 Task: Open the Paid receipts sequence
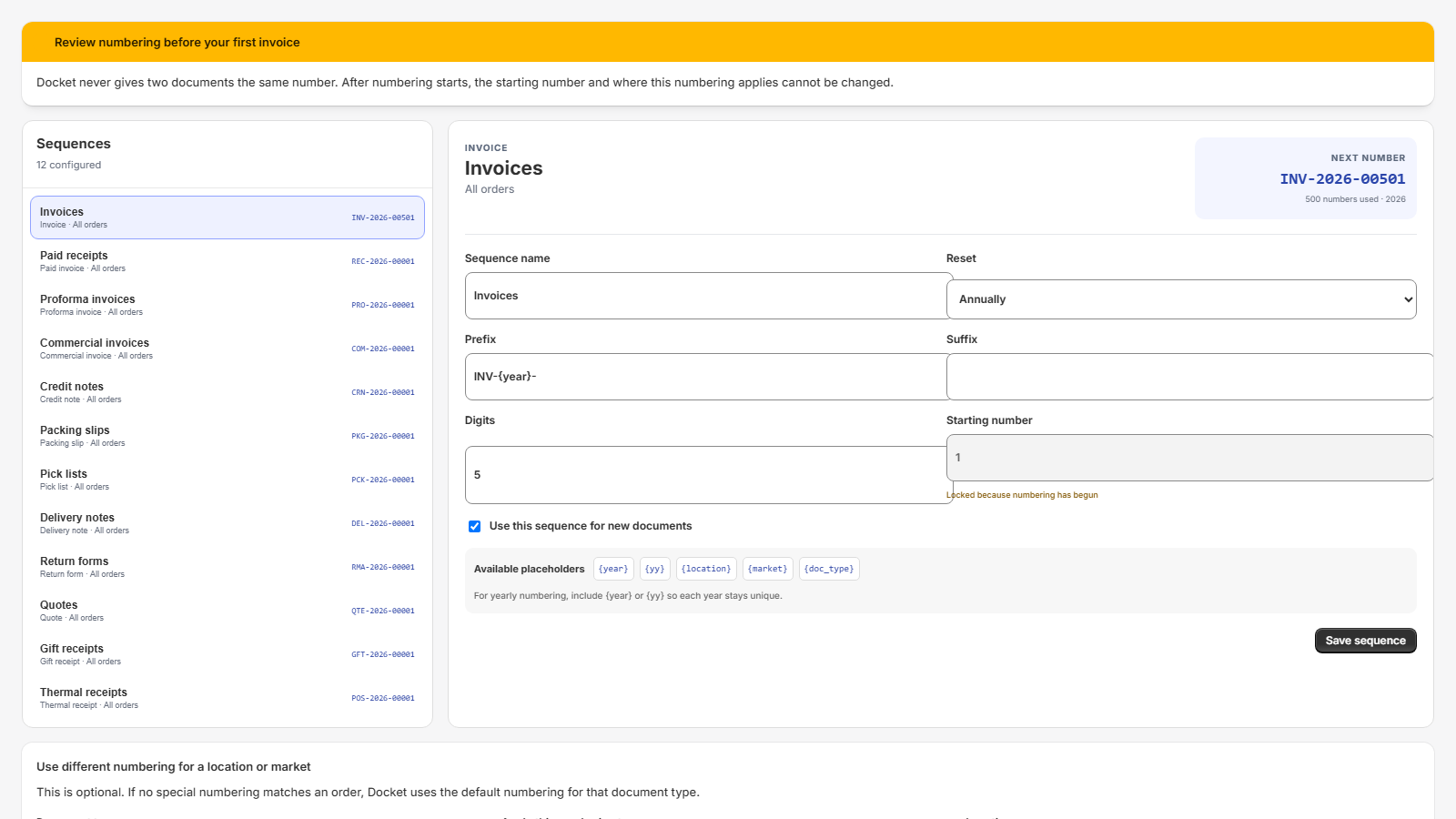227,261
